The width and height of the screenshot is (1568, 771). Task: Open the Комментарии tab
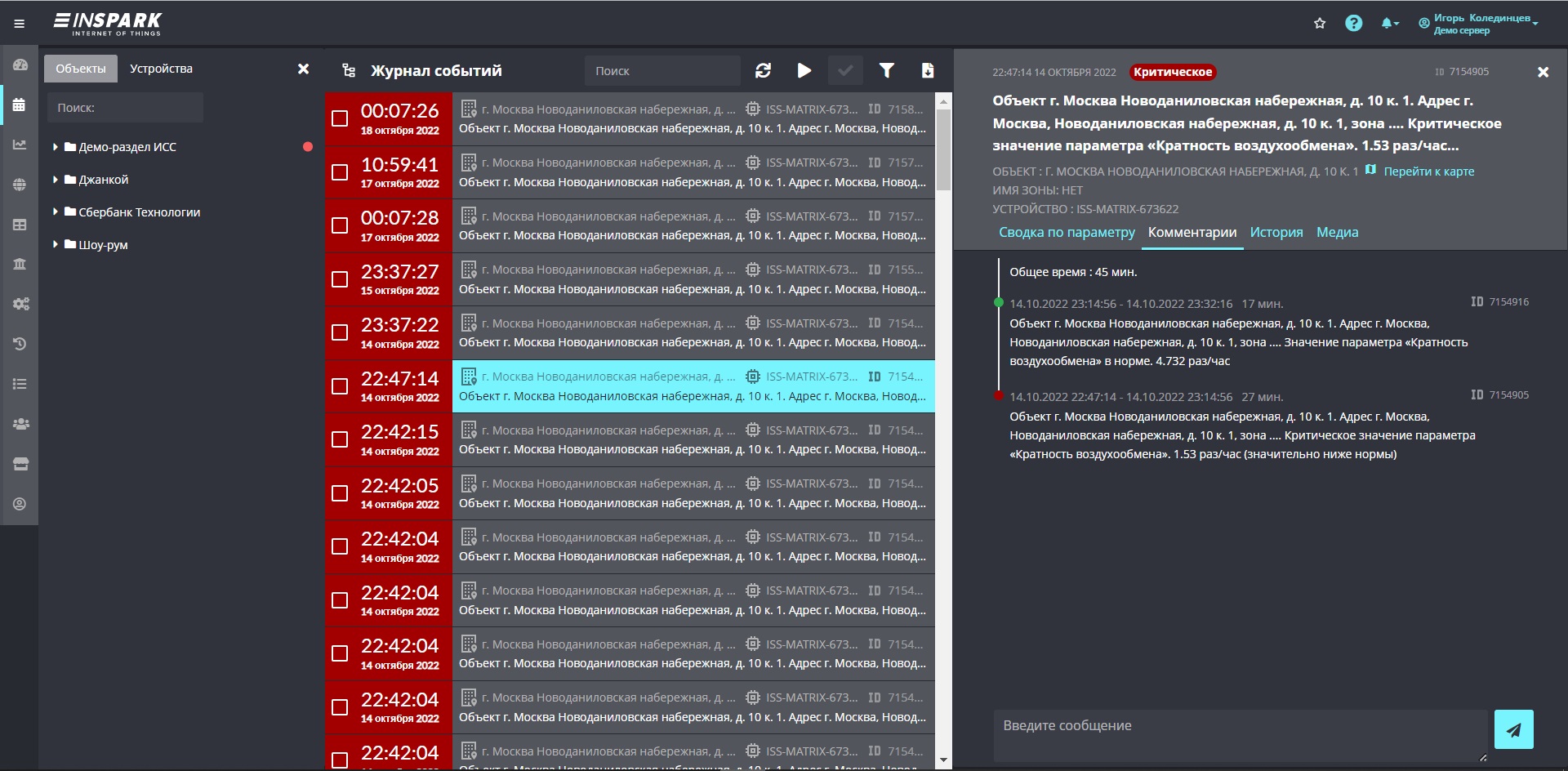[x=1192, y=233]
